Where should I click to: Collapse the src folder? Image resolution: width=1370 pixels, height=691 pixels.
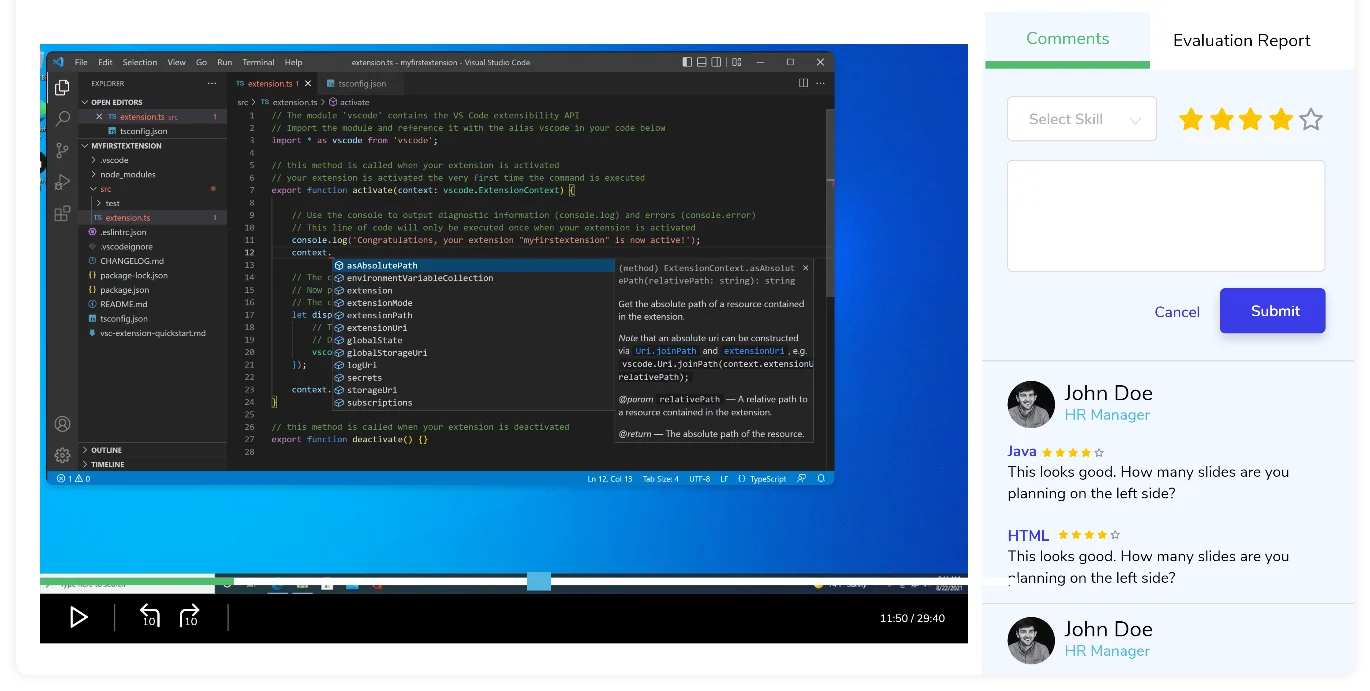pyautogui.click(x=105, y=188)
